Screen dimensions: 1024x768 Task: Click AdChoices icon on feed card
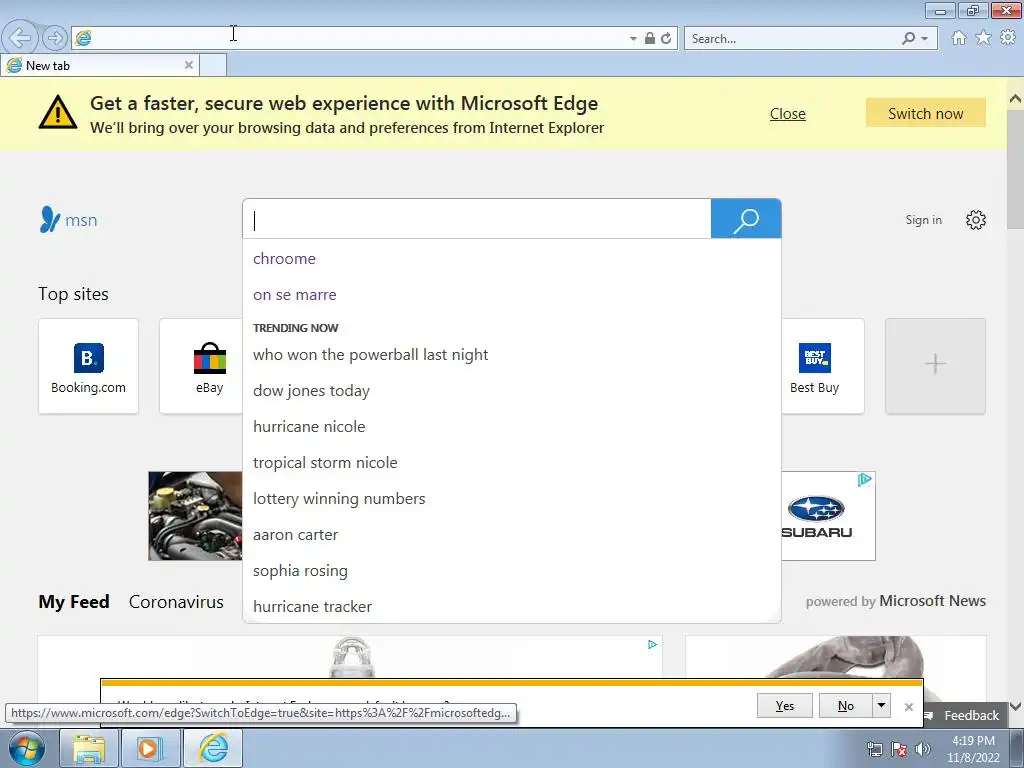tap(652, 645)
